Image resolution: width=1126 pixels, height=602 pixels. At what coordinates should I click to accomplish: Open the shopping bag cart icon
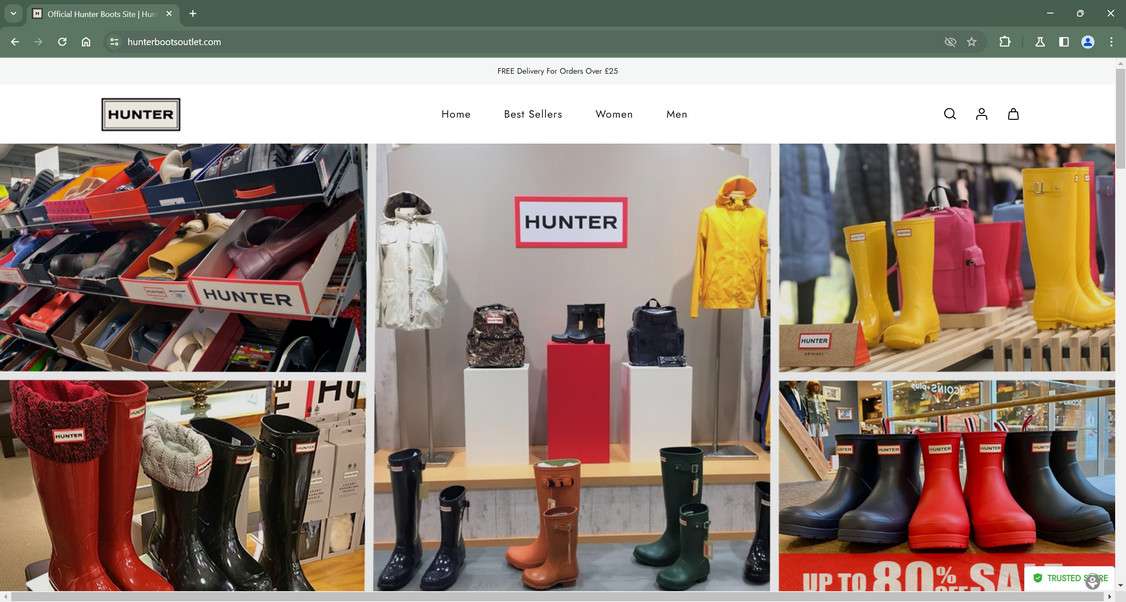coord(1013,114)
